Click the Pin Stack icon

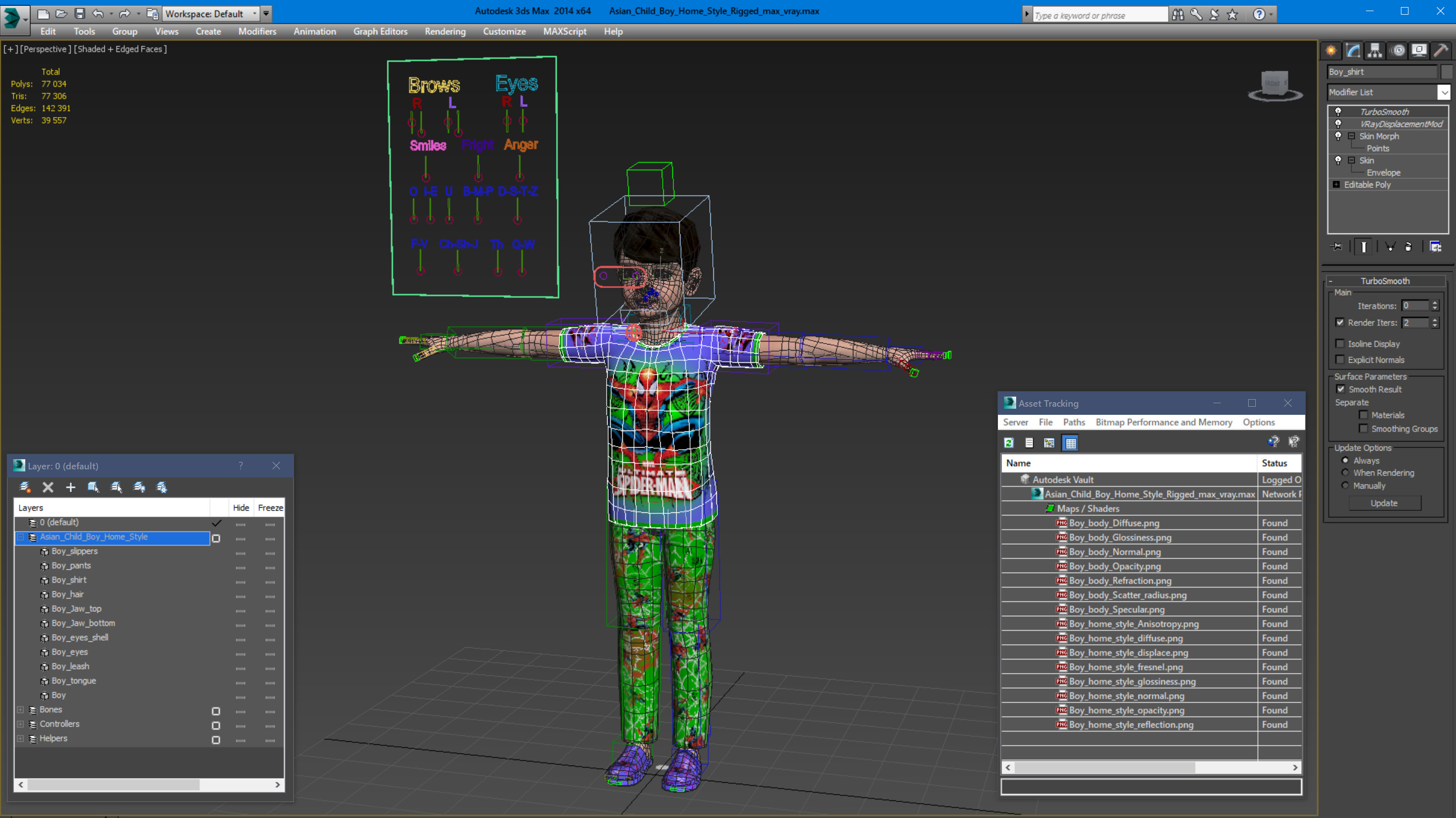click(1337, 246)
